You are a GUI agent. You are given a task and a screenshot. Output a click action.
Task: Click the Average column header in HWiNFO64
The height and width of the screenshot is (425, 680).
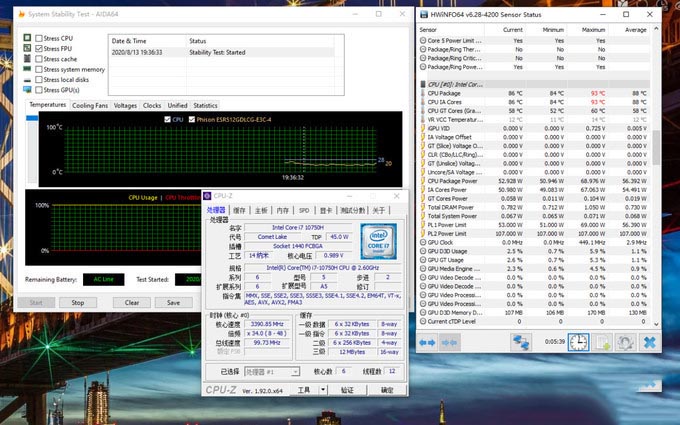[629, 30]
